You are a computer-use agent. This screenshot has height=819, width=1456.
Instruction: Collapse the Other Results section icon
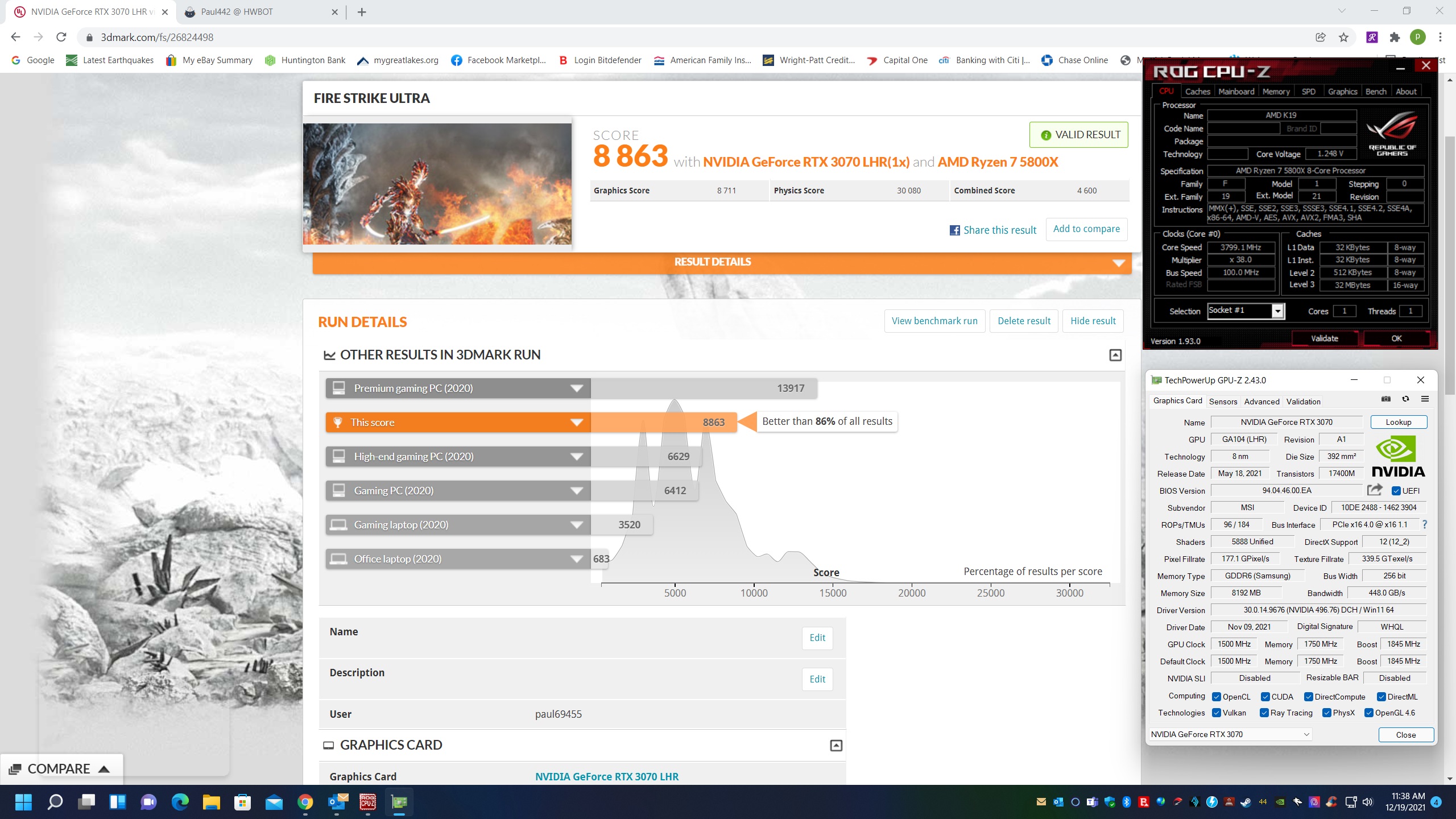1115,355
